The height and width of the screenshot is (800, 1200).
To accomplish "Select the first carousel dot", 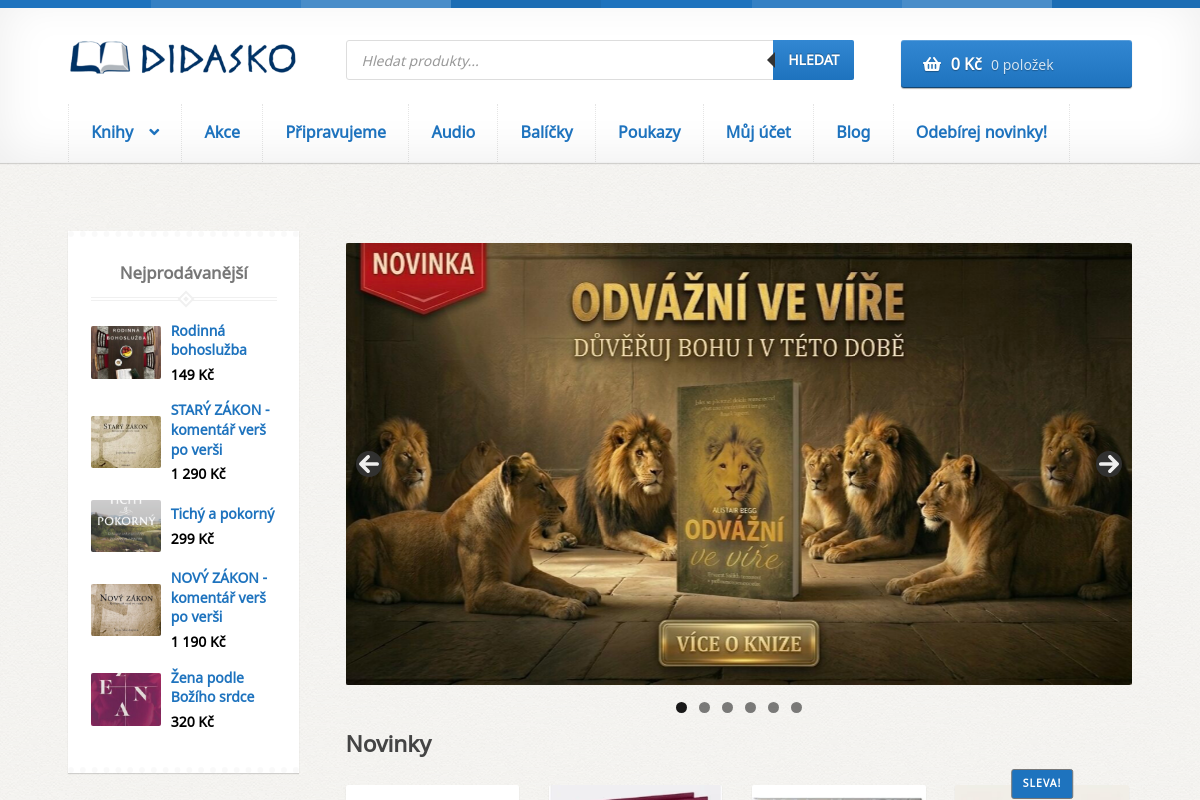I will (681, 707).
